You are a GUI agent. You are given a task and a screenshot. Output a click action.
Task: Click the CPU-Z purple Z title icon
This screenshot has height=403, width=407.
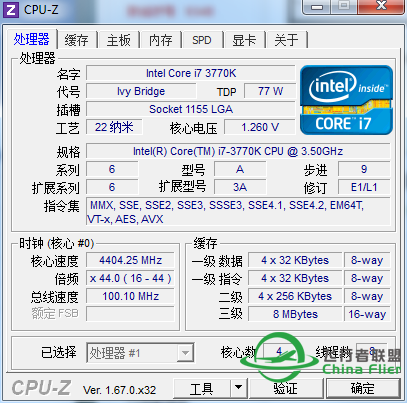11,10
